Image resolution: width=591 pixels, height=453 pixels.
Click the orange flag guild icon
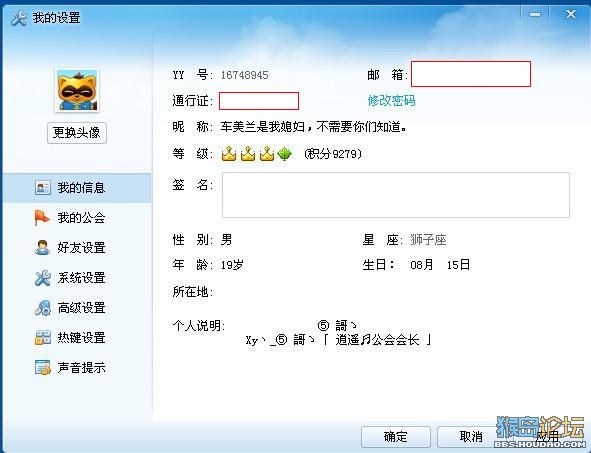coord(42,218)
